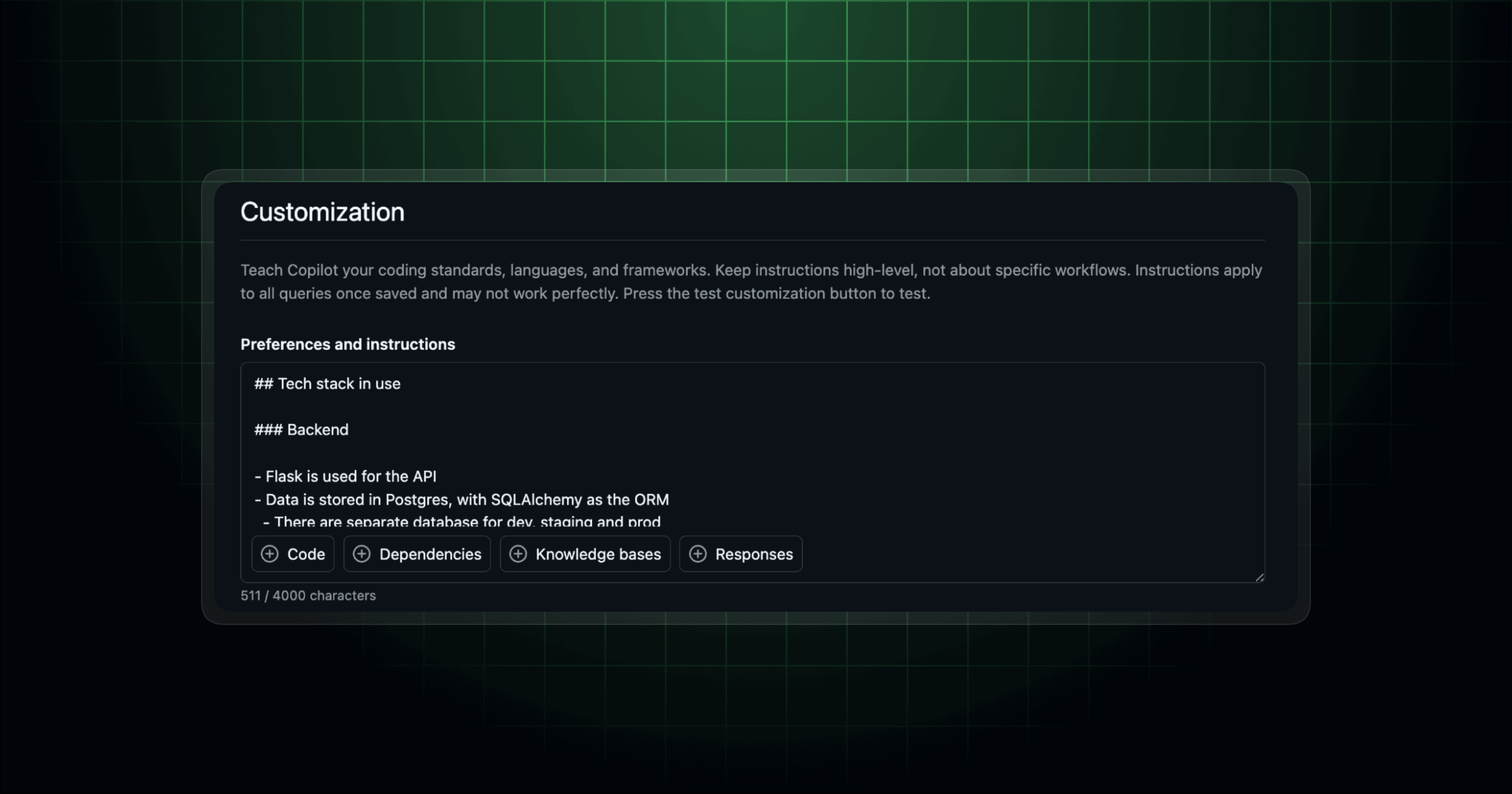This screenshot has width=1512, height=794.
Task: Insert a Responses template
Action: (x=740, y=554)
